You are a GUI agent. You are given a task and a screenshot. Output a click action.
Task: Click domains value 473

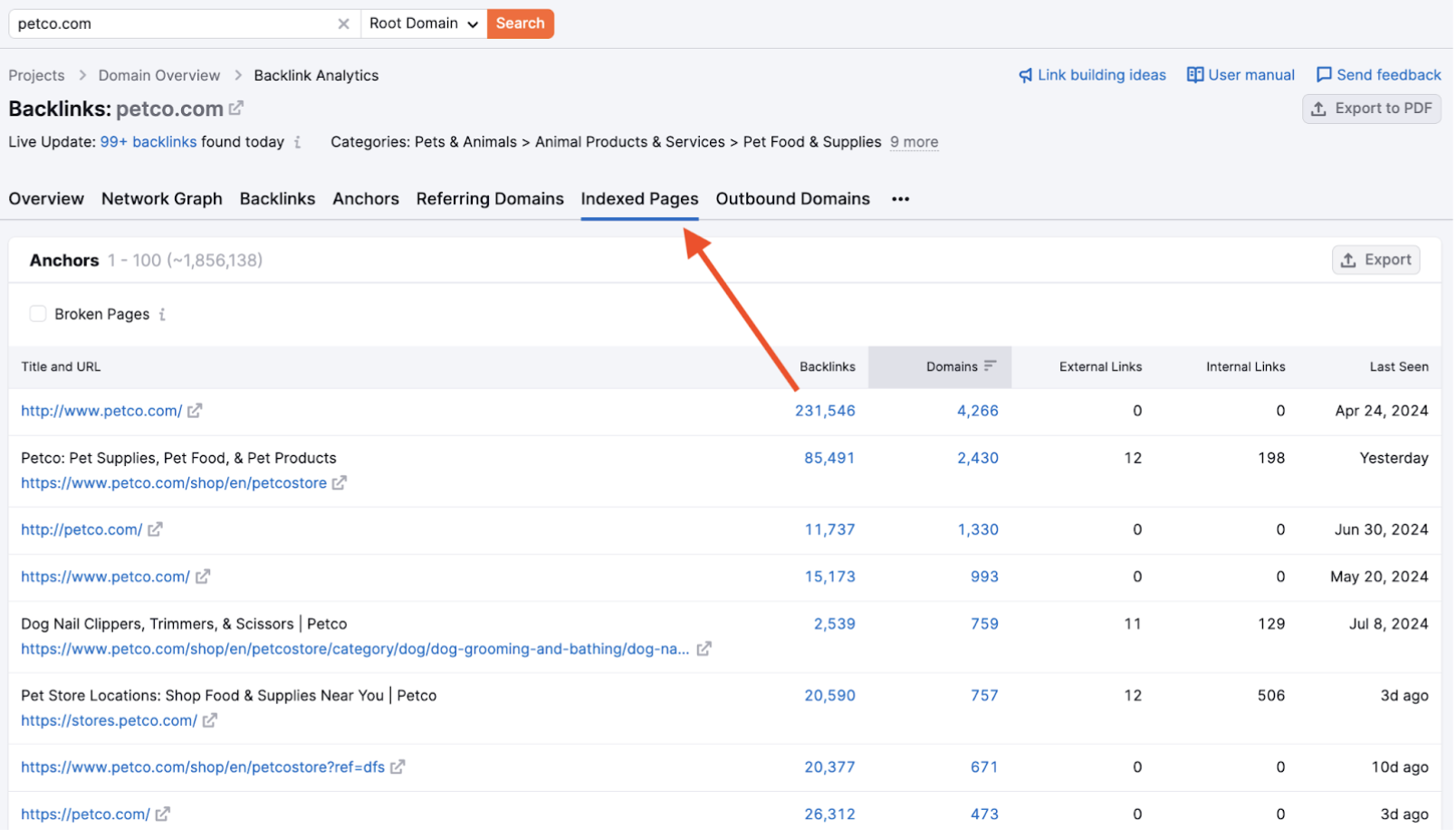point(984,814)
